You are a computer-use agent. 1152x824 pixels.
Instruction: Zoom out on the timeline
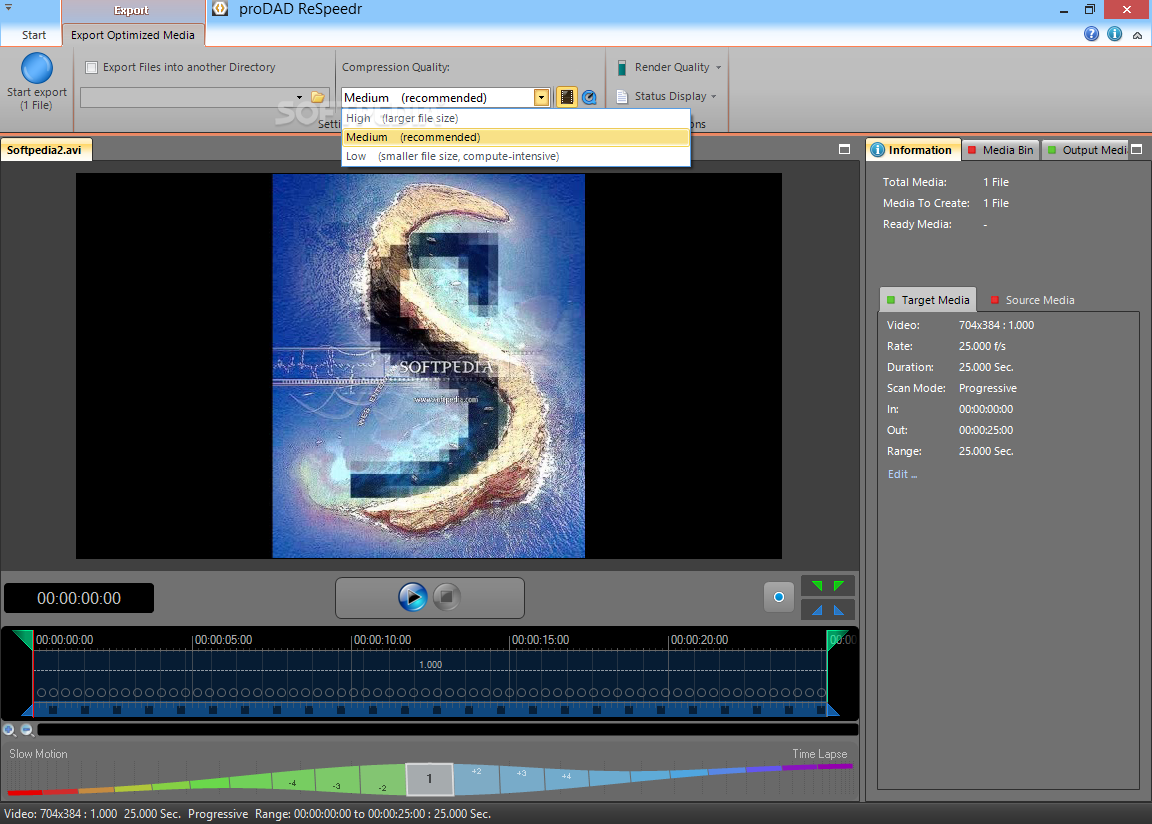(x=27, y=730)
